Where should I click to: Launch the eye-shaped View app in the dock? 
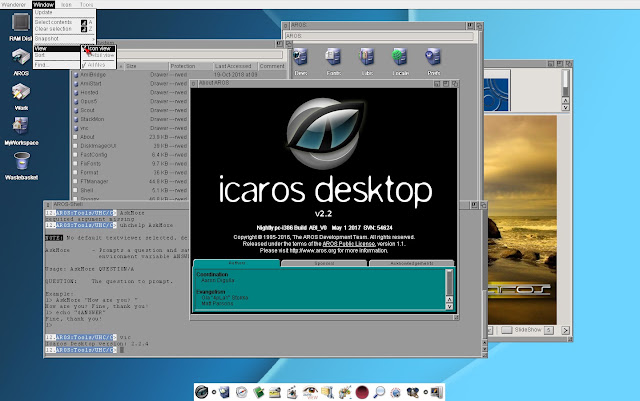tap(310, 392)
